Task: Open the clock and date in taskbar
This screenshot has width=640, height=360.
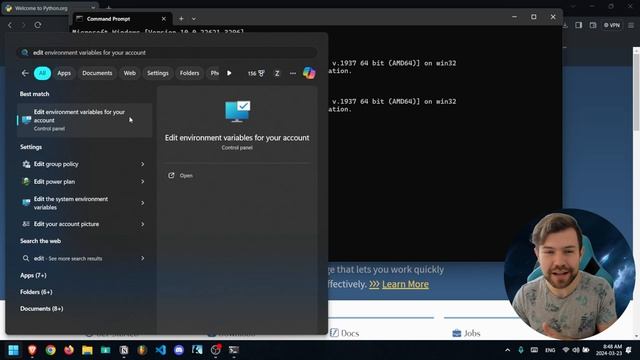Action: click(x=609, y=350)
